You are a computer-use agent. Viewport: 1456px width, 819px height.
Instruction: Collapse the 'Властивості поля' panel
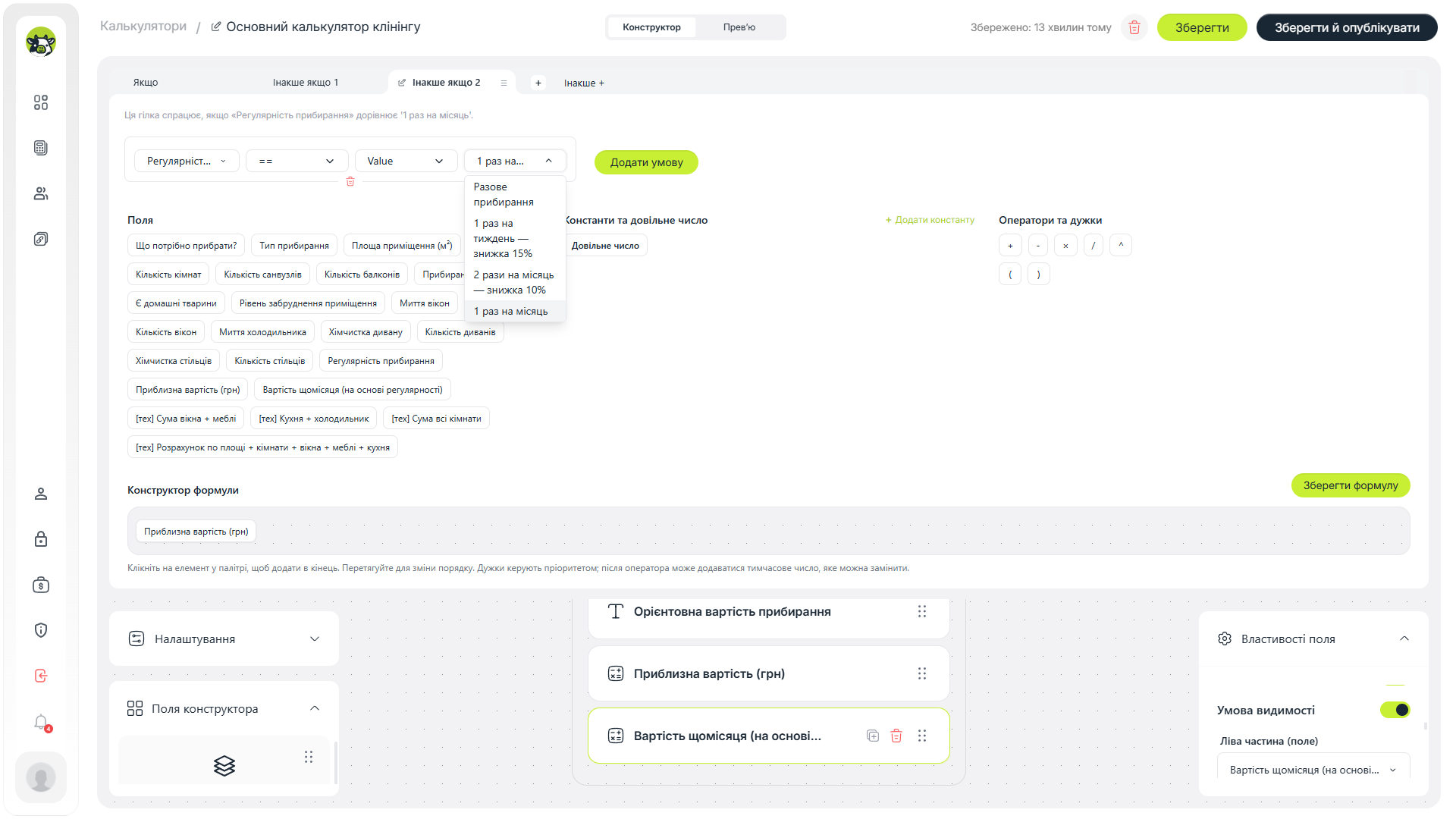click(x=1404, y=639)
